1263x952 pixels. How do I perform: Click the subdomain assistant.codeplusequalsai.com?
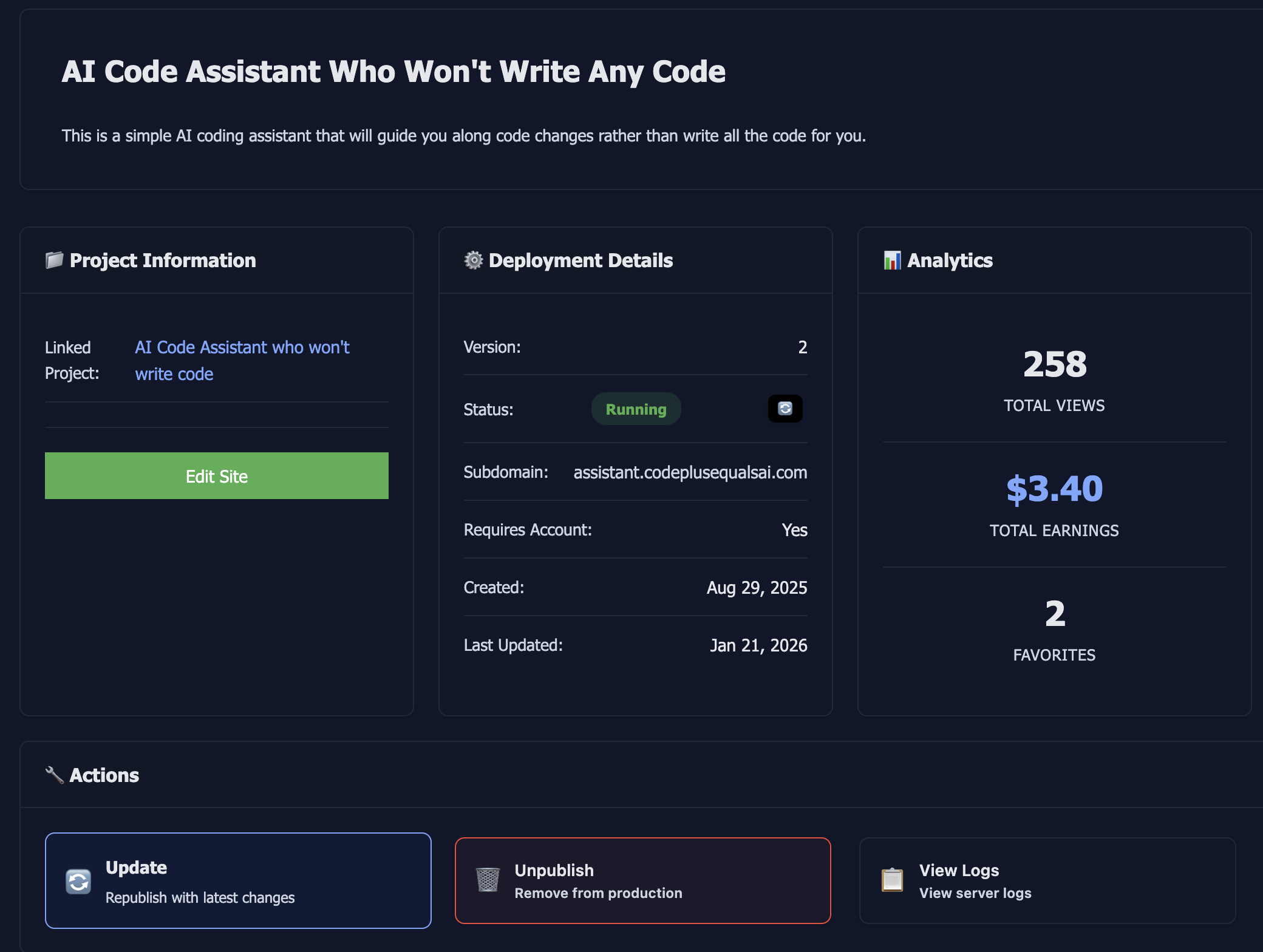pos(689,472)
